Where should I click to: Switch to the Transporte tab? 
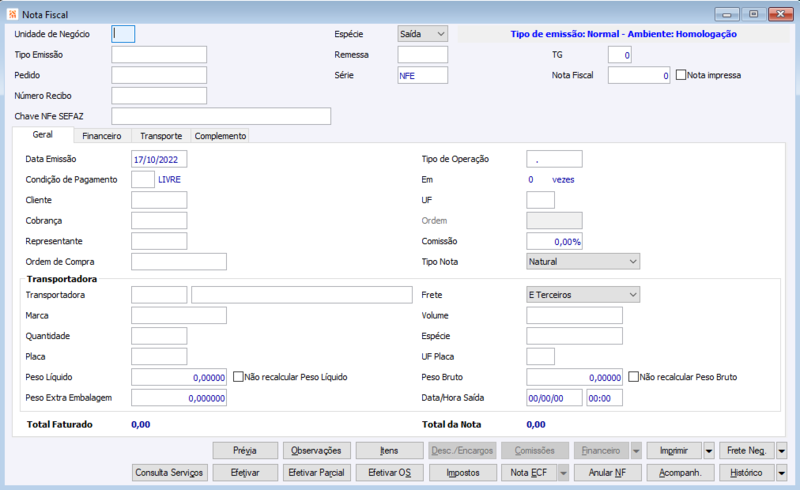[x=161, y=136]
